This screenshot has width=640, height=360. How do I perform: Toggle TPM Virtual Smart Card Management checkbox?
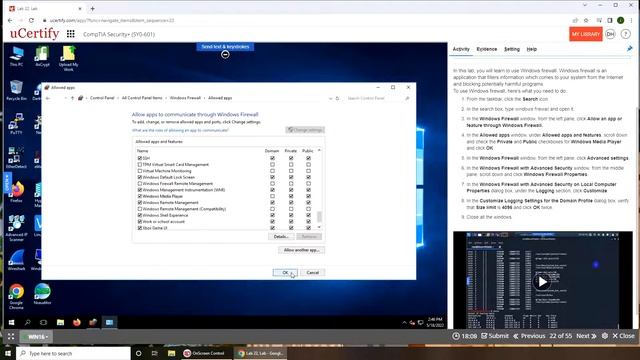pyautogui.click(x=140, y=164)
